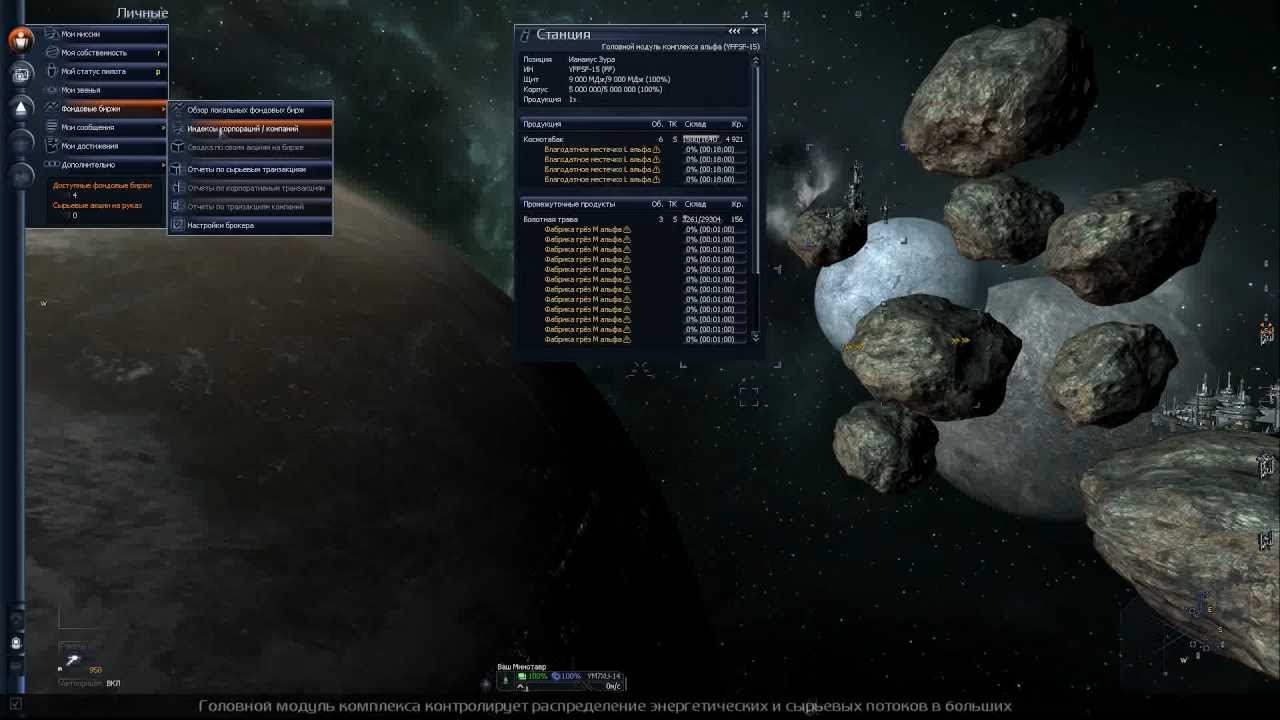
Task: Click the icon next to 'Обзор локальных фондовых бирж'
Action: tap(178, 110)
